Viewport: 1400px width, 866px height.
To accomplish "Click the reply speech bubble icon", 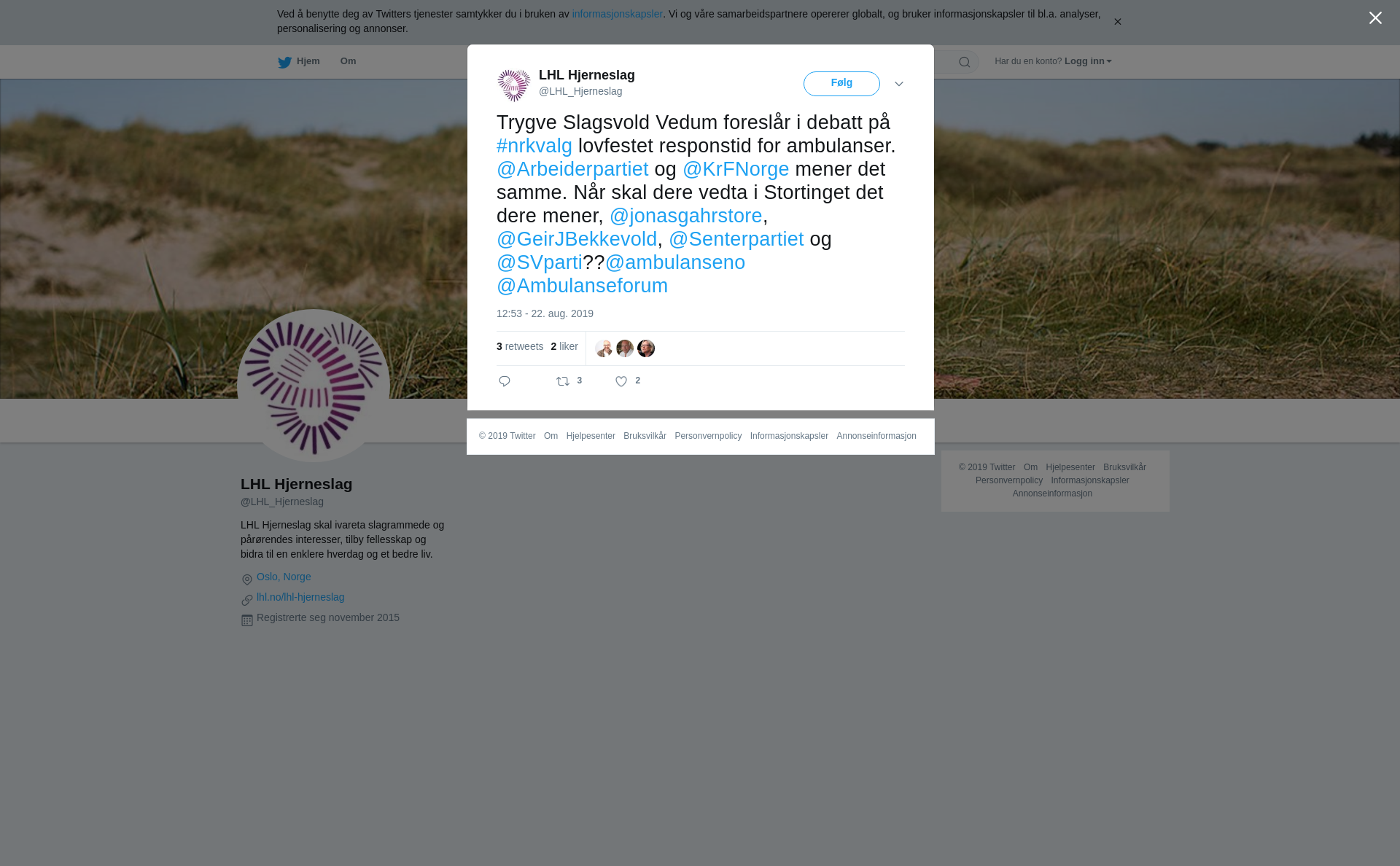I will (505, 381).
